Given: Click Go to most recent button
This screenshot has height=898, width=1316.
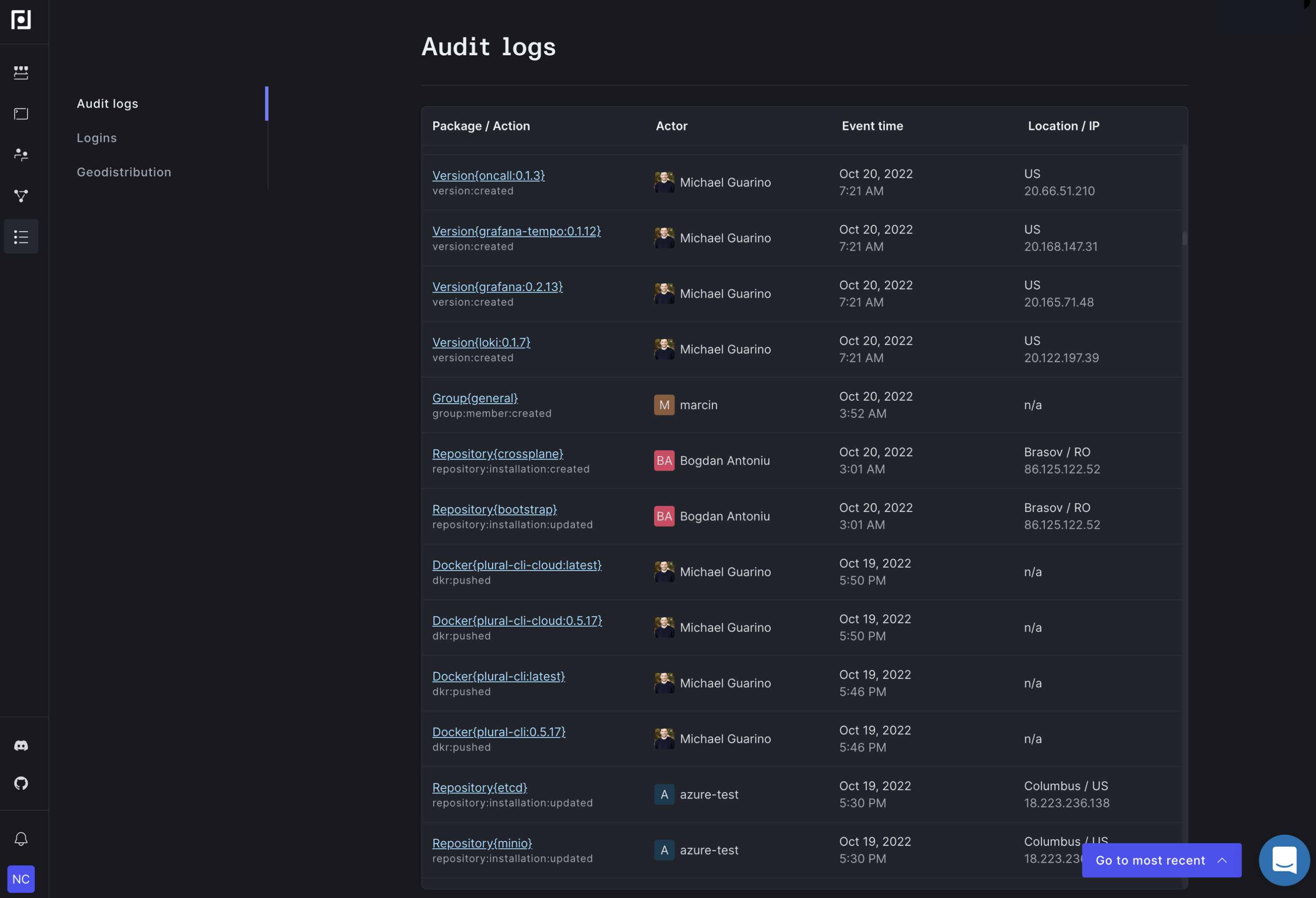Looking at the screenshot, I should 1161,860.
